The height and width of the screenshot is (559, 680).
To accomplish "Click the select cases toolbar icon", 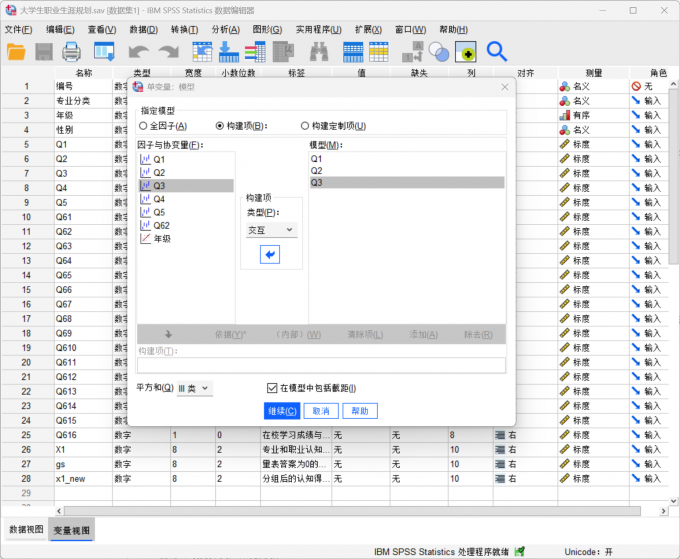I will (x=466, y=52).
